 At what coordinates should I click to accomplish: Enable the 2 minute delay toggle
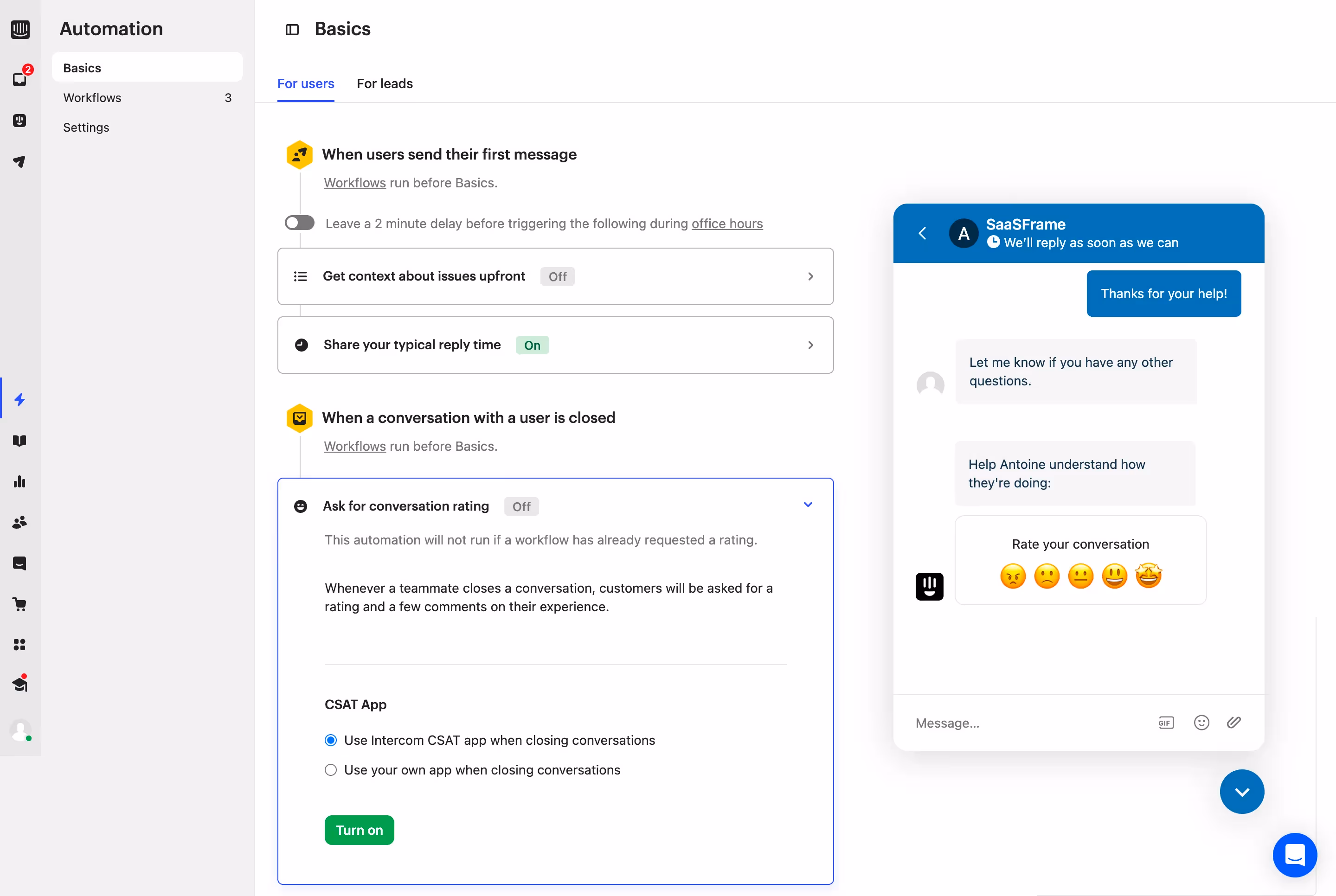299,223
